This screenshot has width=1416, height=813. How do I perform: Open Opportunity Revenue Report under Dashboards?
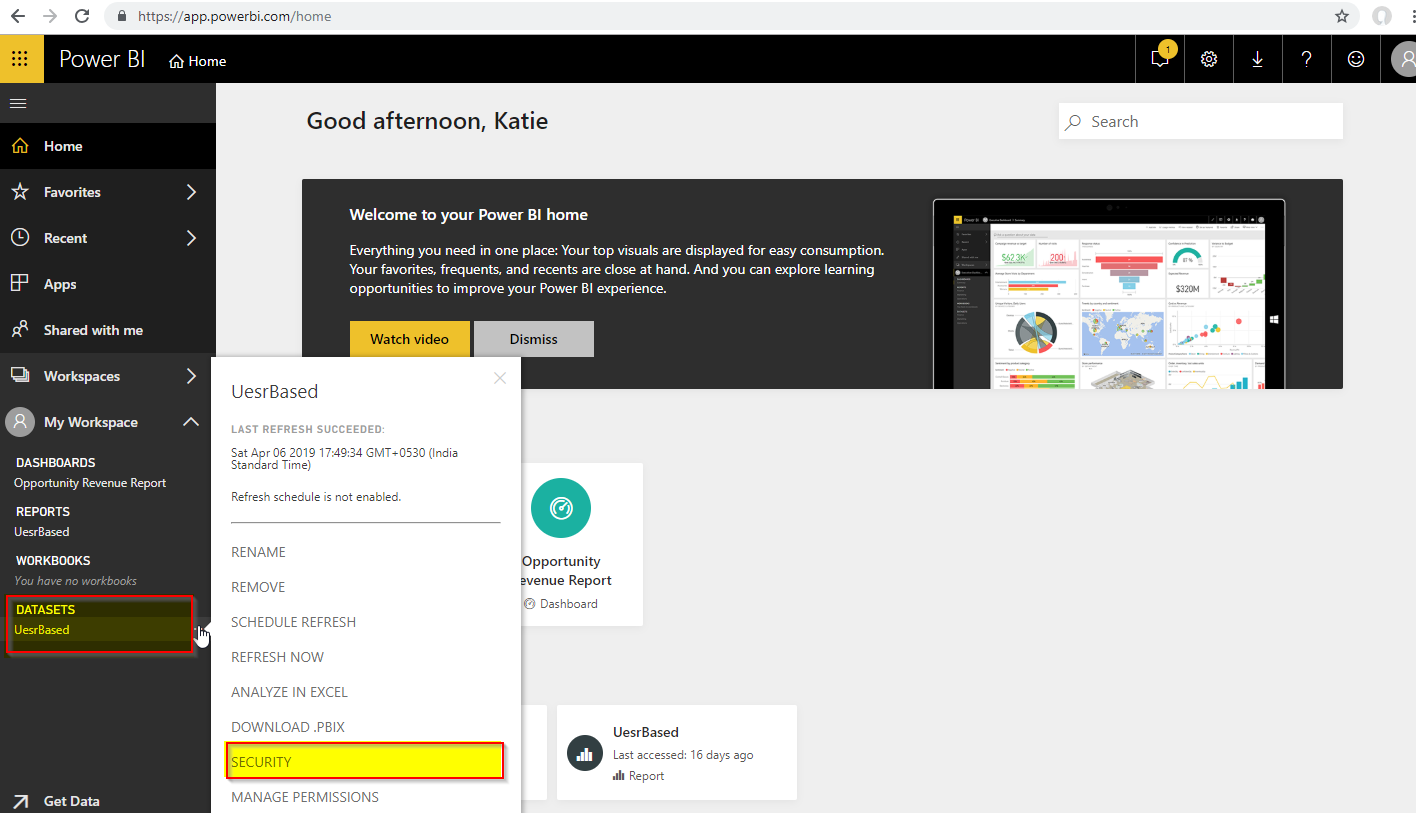point(90,483)
